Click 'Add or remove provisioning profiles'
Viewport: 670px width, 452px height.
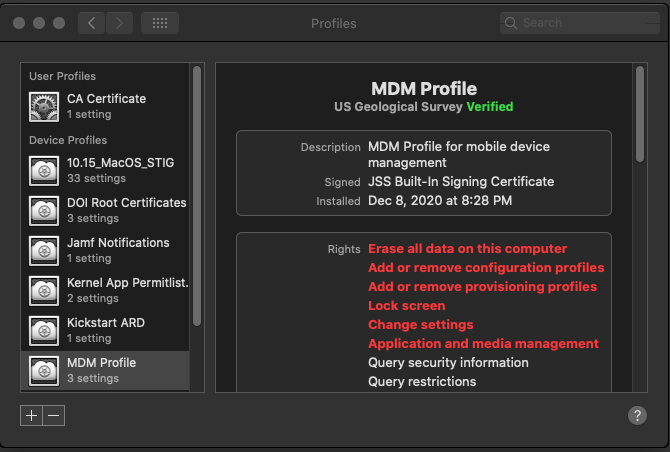[482, 287]
